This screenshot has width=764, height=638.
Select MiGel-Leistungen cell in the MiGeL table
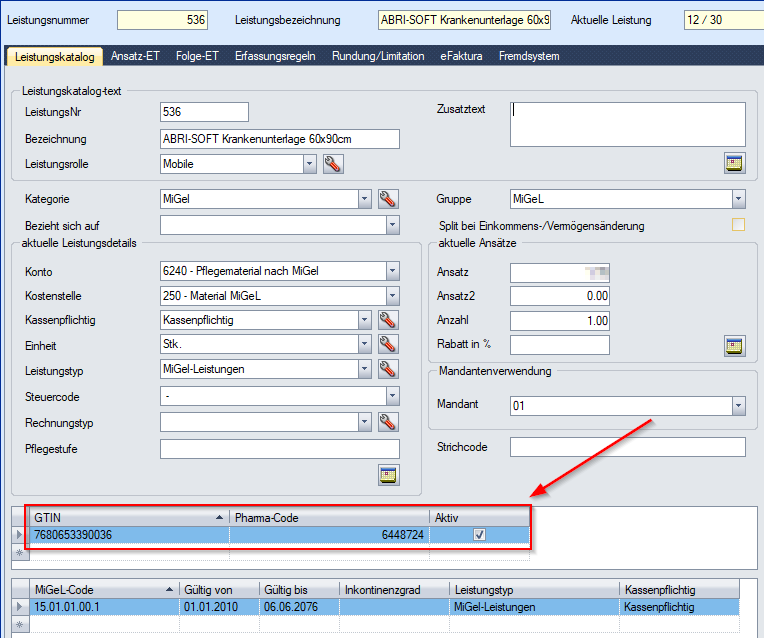[x=534, y=607]
